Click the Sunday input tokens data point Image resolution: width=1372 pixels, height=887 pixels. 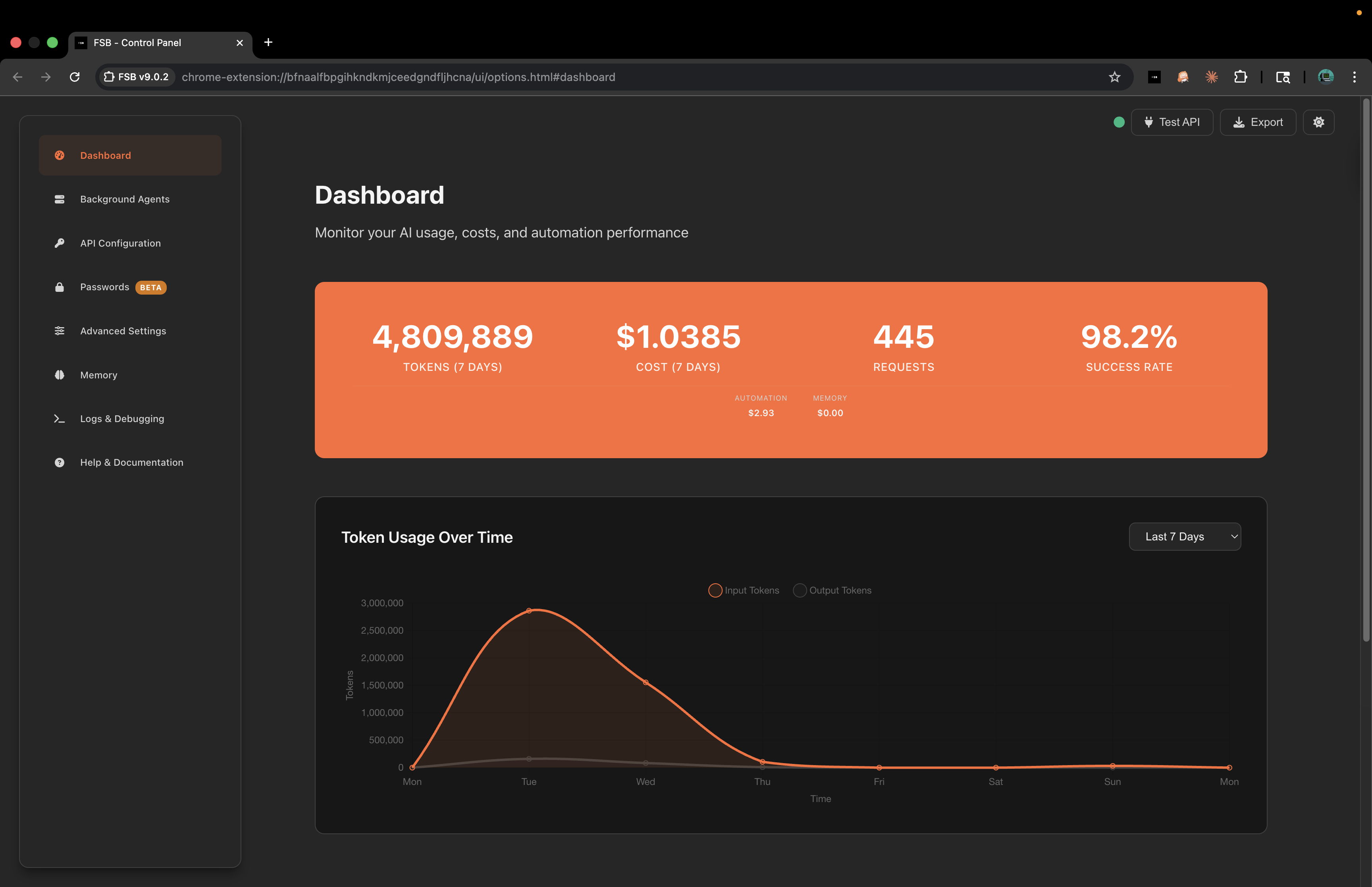point(1112,766)
